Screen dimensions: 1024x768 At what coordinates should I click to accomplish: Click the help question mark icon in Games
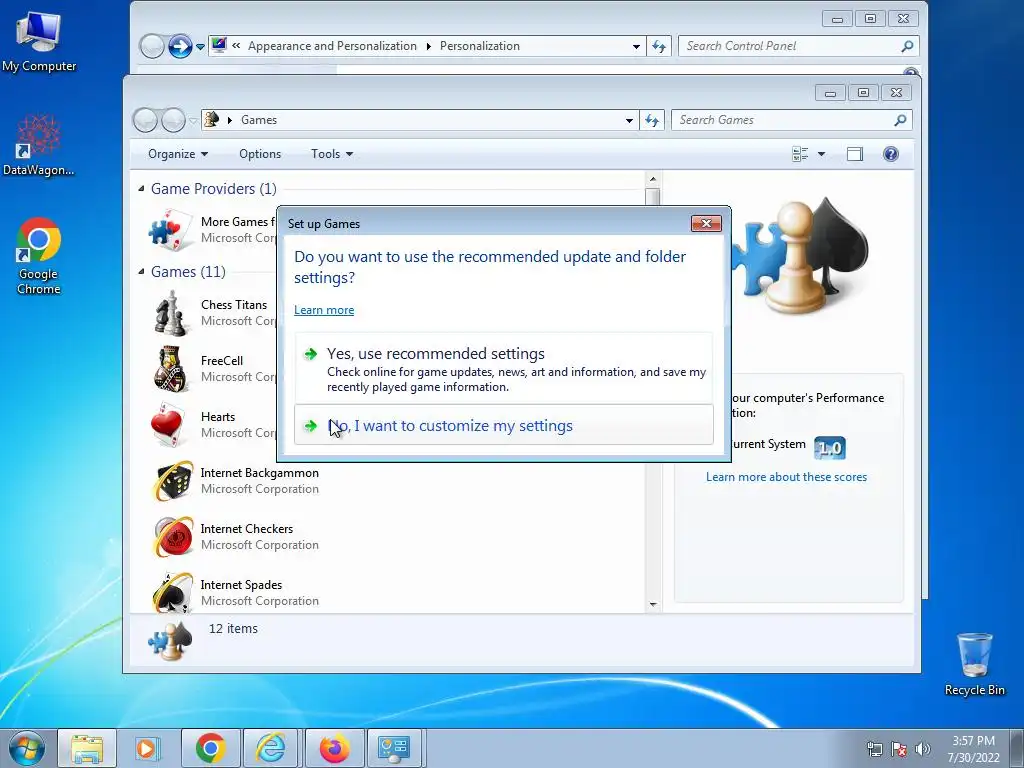pyautogui.click(x=890, y=154)
